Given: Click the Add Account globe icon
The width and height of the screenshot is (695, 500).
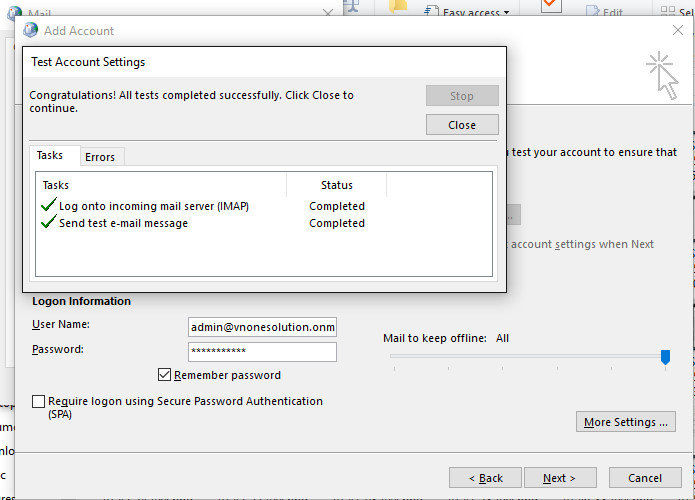Looking at the screenshot, I should tap(30, 31).
